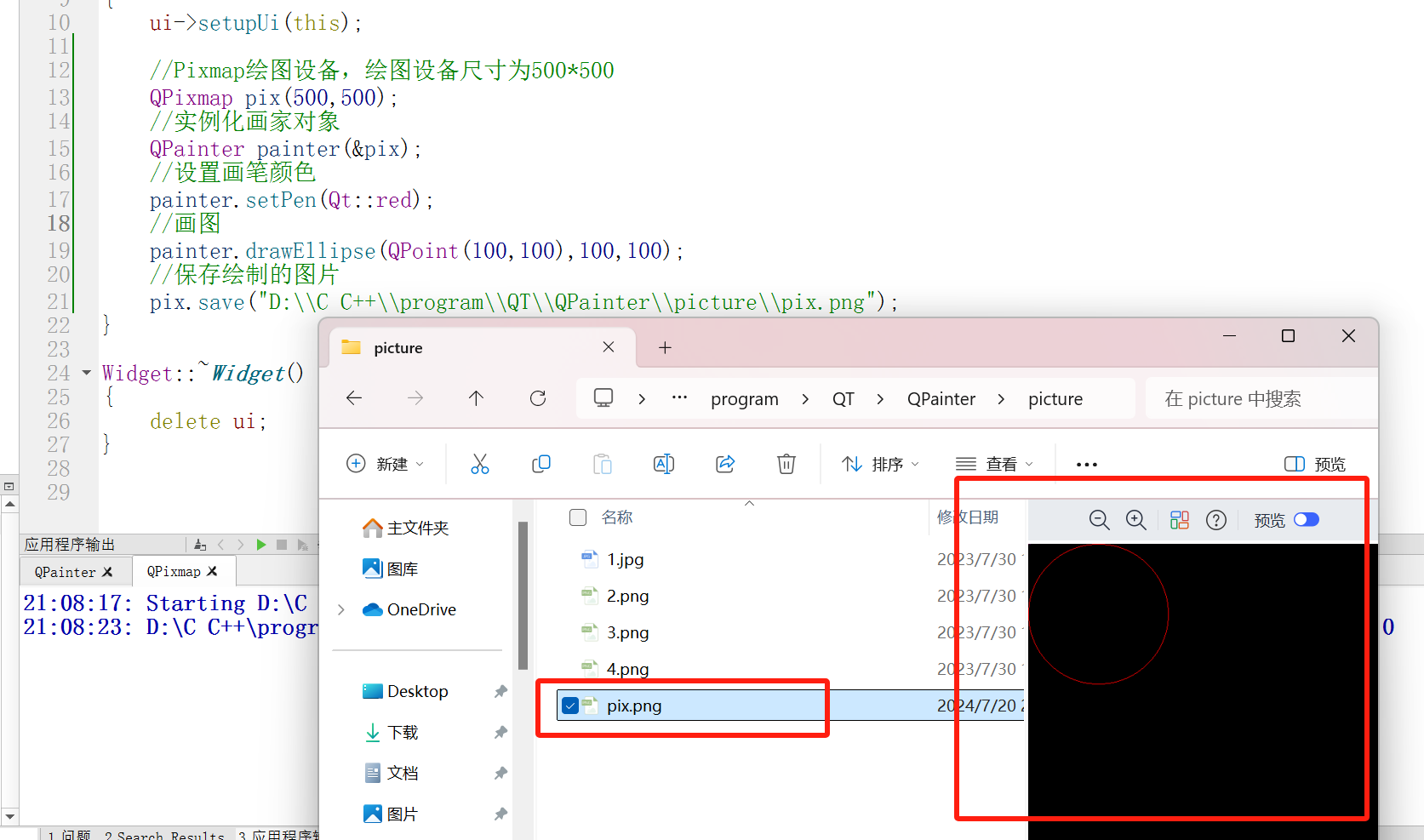Viewport: 1424px width, 840px height.
Task: Toggle the 预览 switch in the preview pane
Action: [x=1307, y=520]
